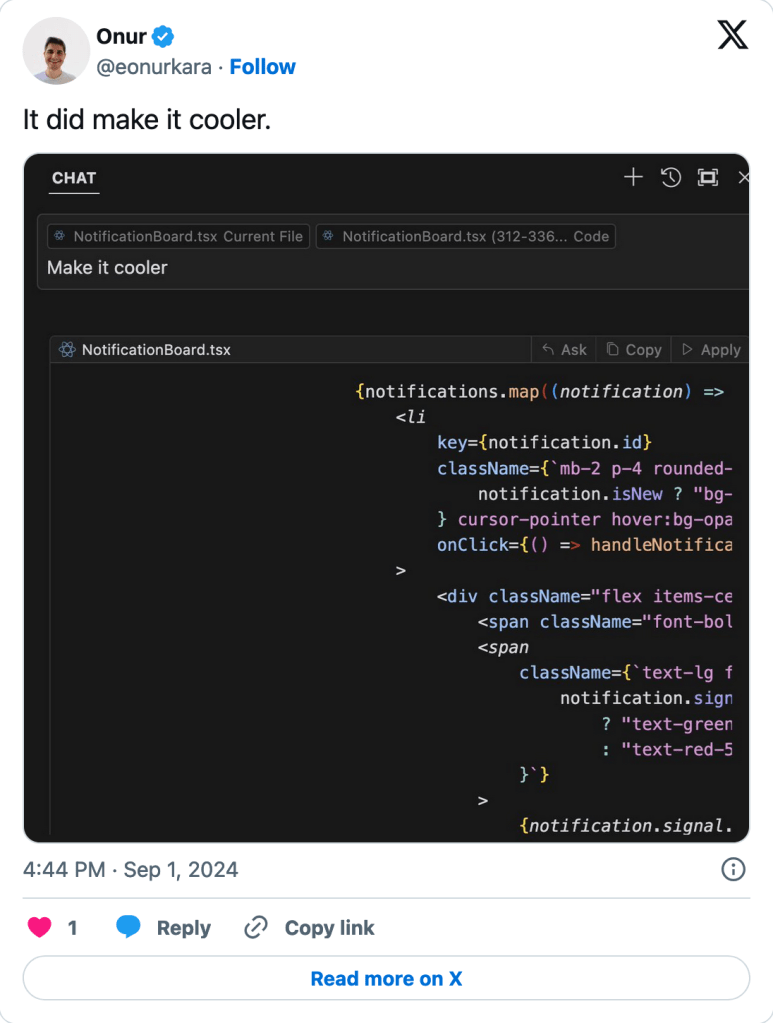Screen dimensions: 773x1023
Task: Click the React icon beside NotificationBoard.tsx header
Action: 68,350
